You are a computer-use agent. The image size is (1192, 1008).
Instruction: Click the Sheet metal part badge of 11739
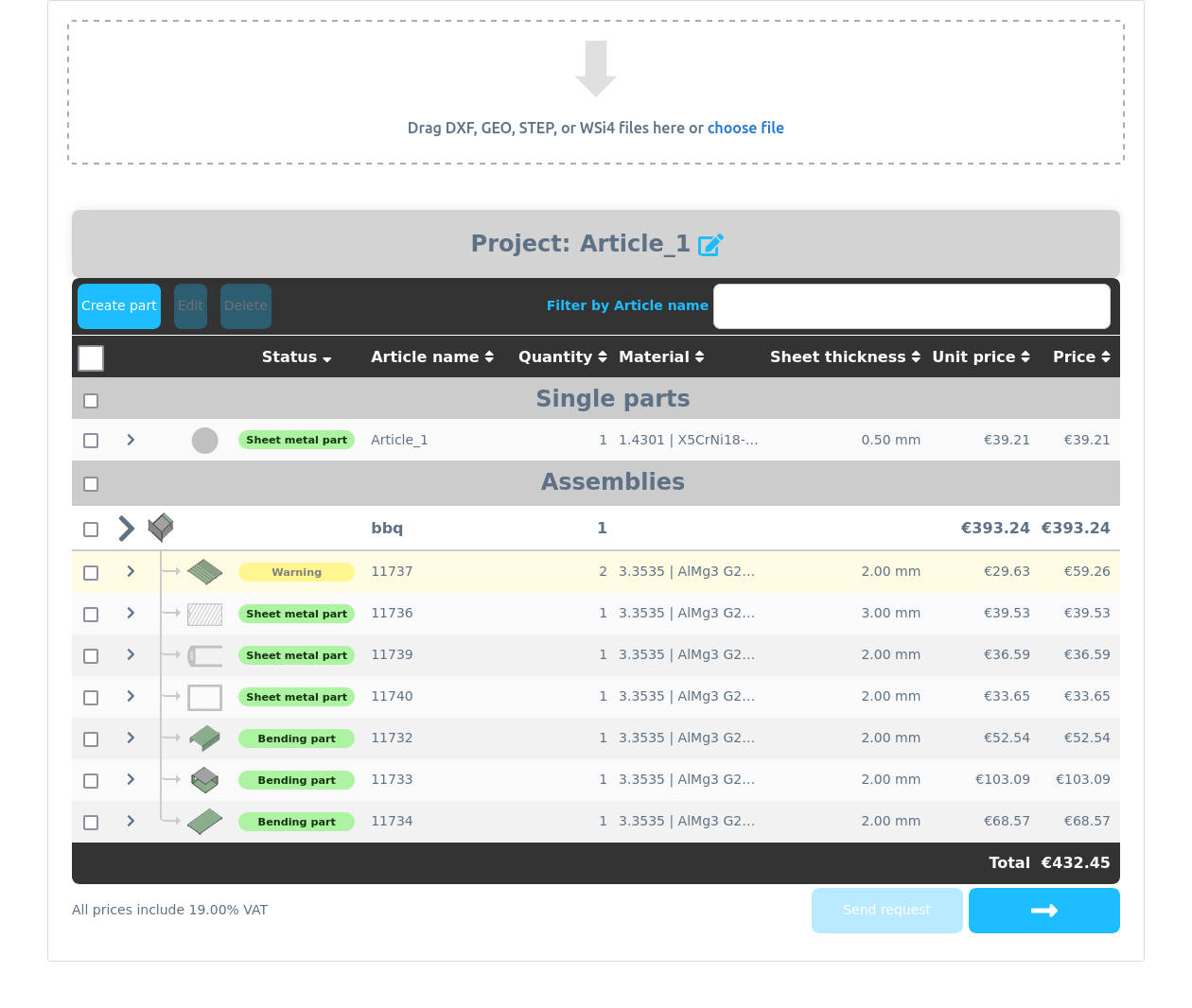[x=296, y=655]
